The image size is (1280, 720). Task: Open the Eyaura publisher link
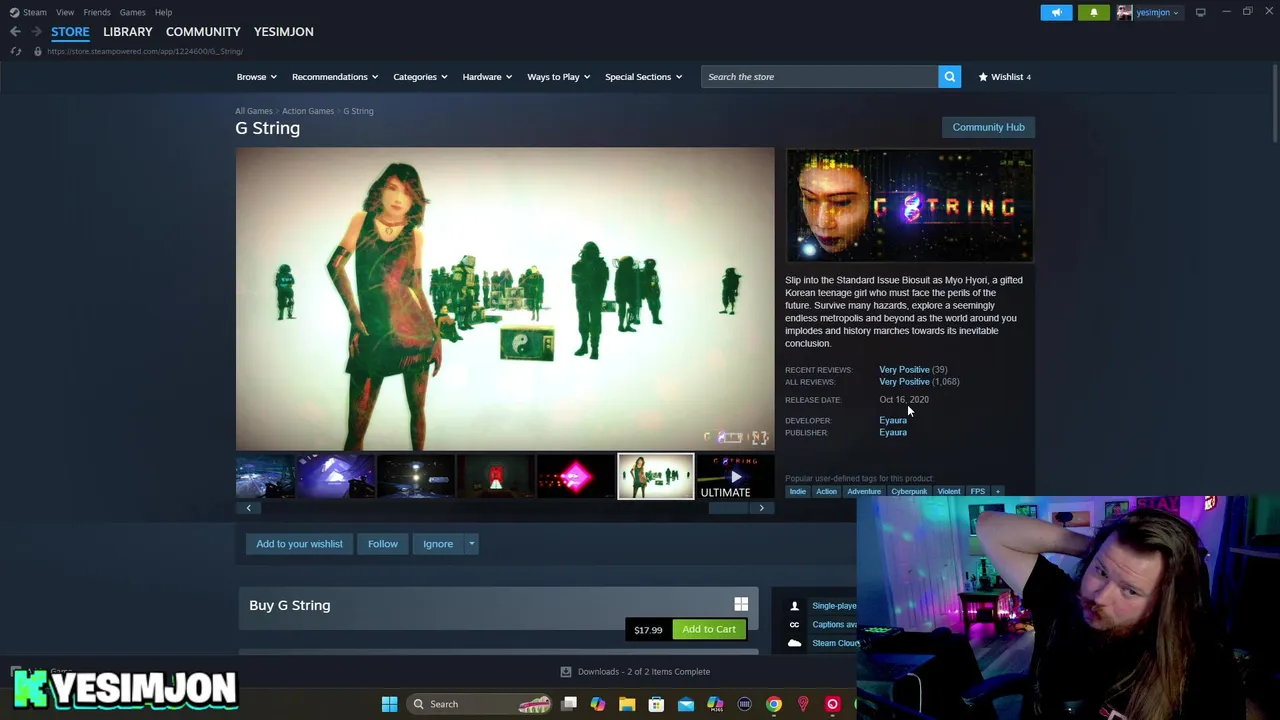coord(893,433)
